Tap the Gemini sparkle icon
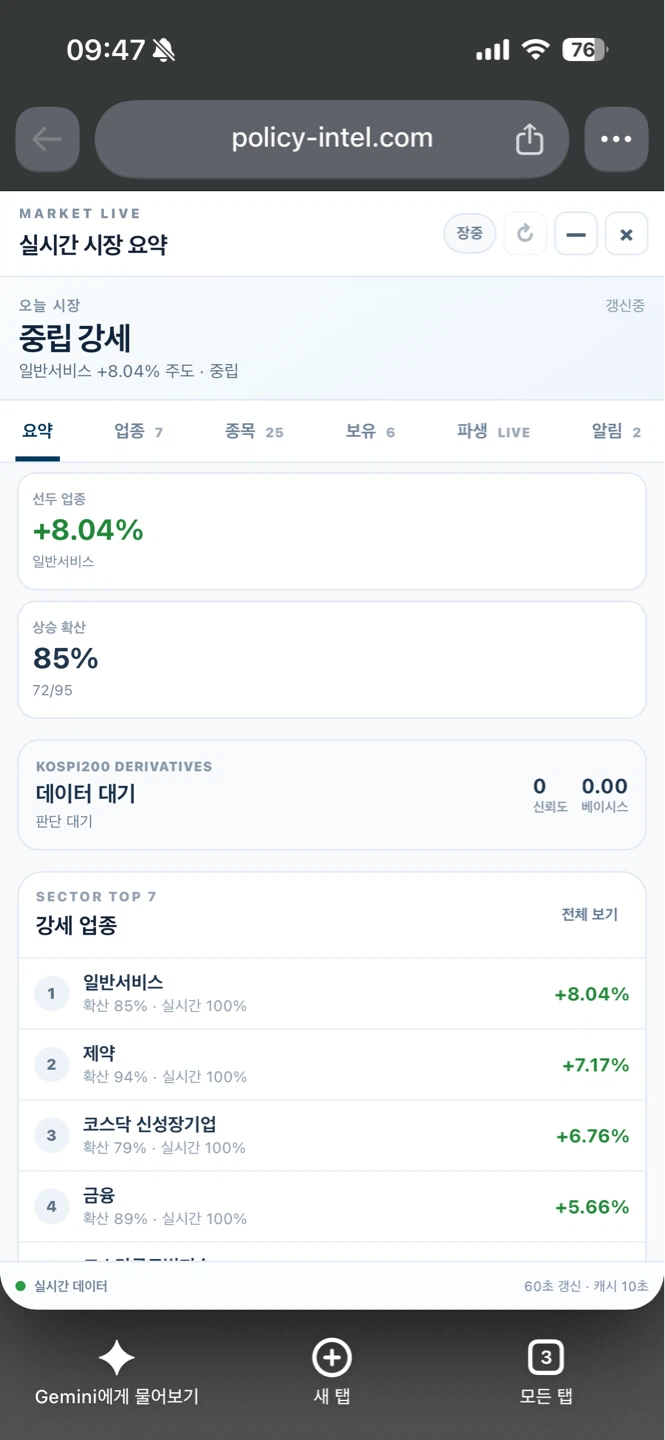Image resolution: width=665 pixels, height=1440 pixels. tap(116, 1358)
